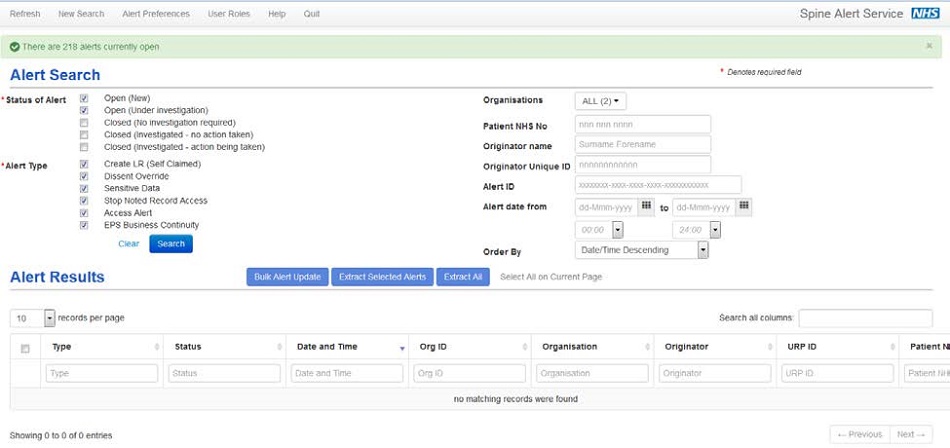Screen dimensions: 950x448
Task: Focus the Originator column filter field
Action: click(x=715, y=373)
